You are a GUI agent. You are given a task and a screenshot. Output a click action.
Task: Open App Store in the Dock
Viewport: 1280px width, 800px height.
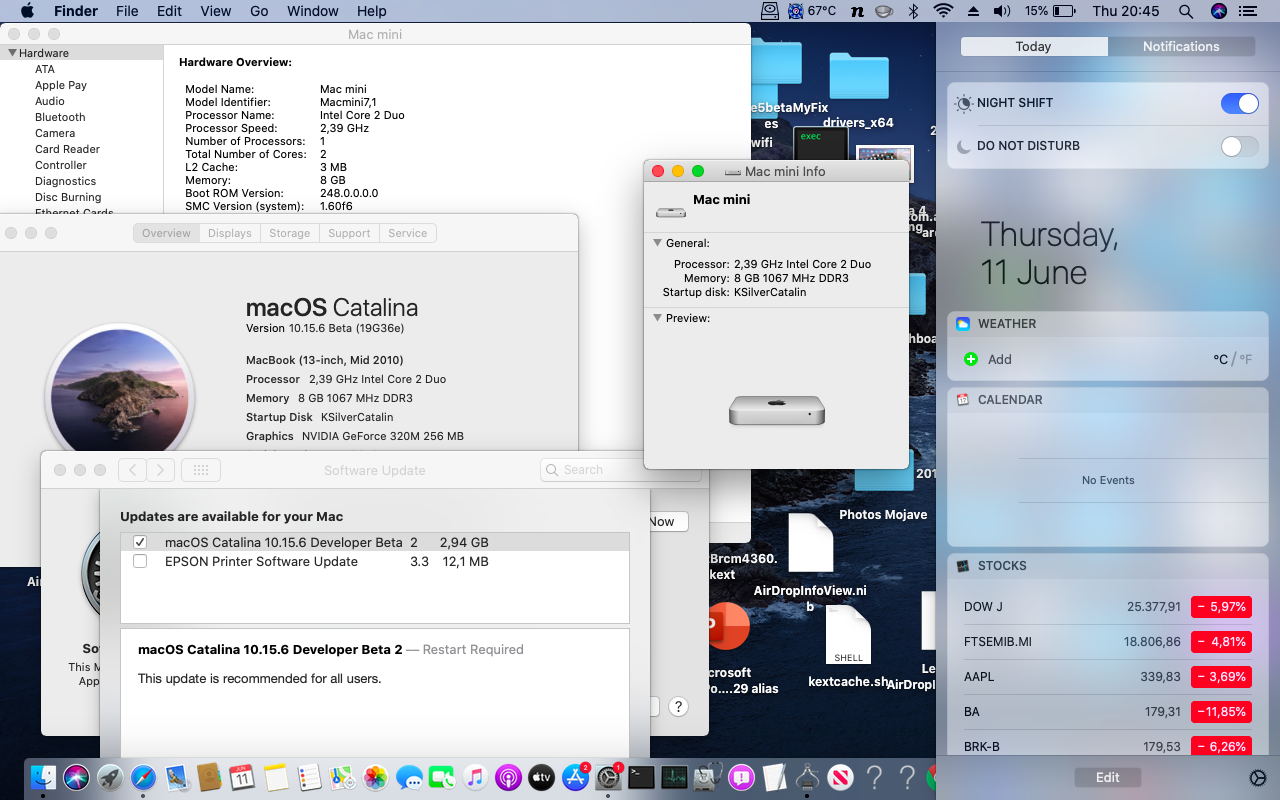(574, 777)
